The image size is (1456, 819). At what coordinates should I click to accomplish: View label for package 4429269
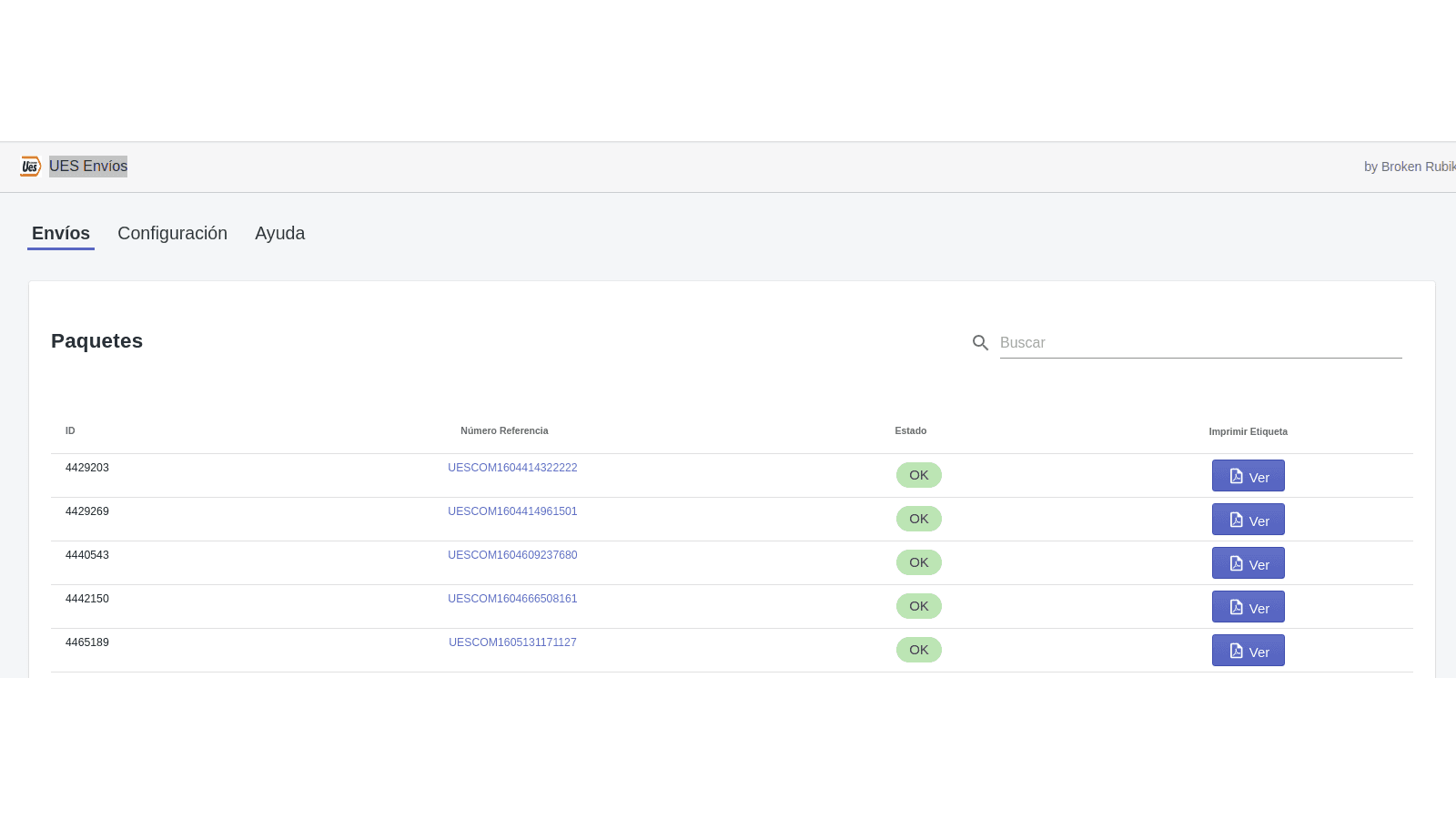click(1248, 520)
